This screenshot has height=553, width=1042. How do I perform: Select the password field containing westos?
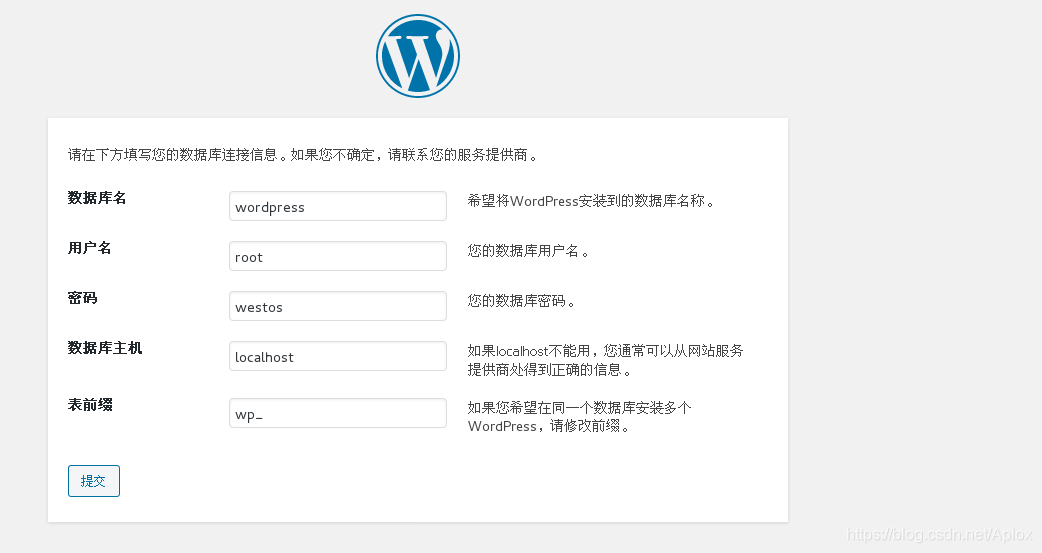[x=338, y=306]
